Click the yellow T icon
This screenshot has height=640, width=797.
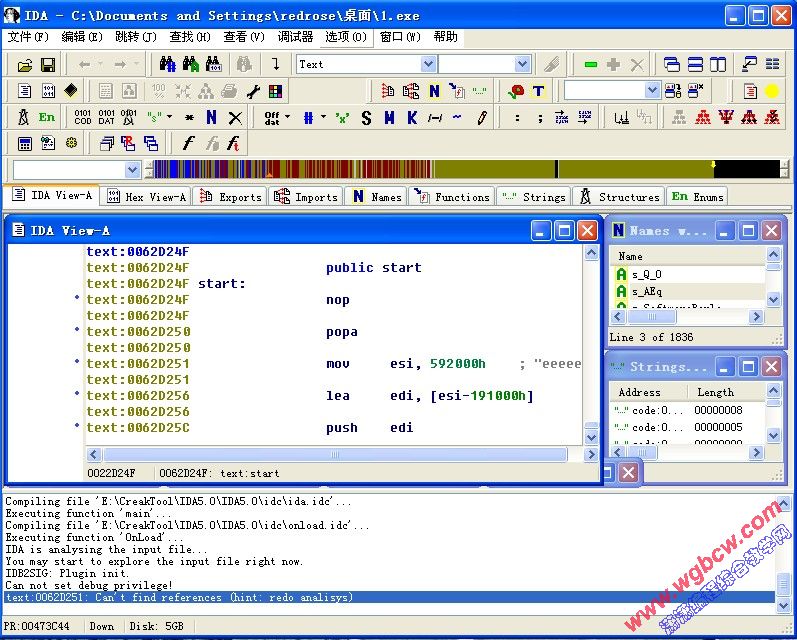538,92
